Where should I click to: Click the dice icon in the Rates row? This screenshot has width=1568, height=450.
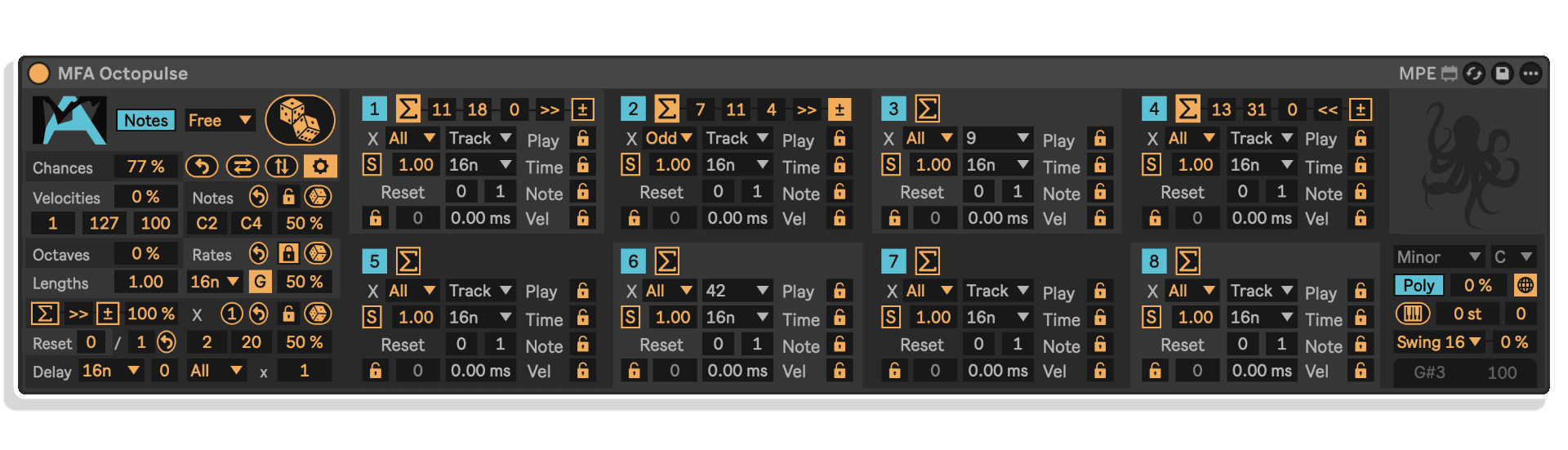pos(318,254)
